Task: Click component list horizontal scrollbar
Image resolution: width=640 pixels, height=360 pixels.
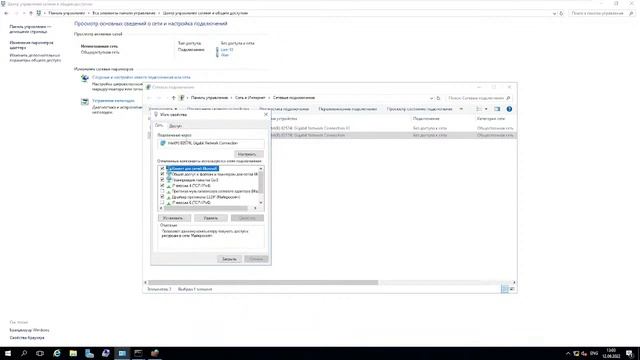Action: pos(206,208)
